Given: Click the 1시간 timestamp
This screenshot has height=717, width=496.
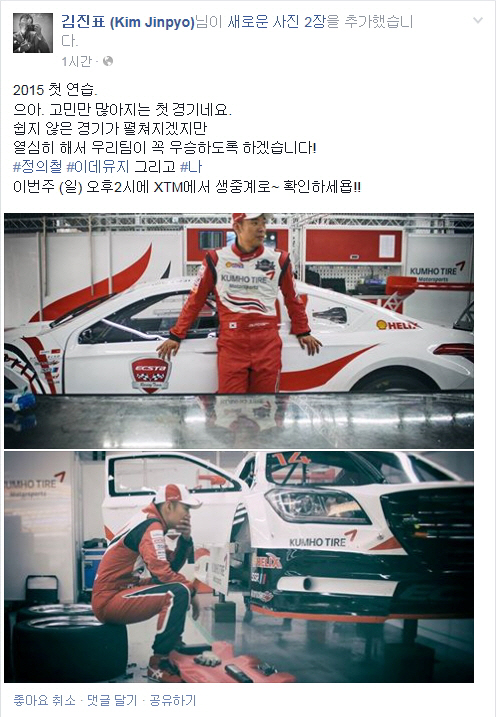Looking at the screenshot, I should pos(76,61).
